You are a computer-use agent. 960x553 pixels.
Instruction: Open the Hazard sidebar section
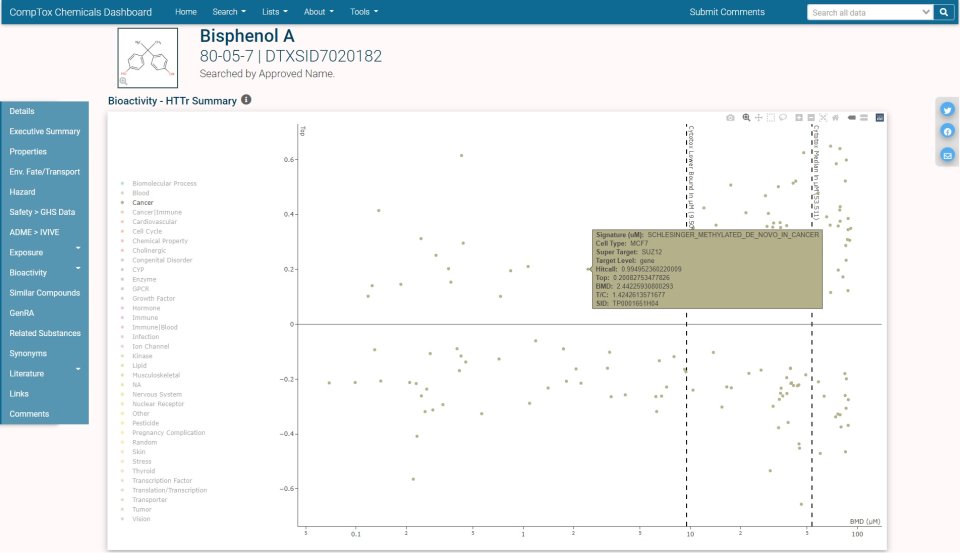(22, 192)
